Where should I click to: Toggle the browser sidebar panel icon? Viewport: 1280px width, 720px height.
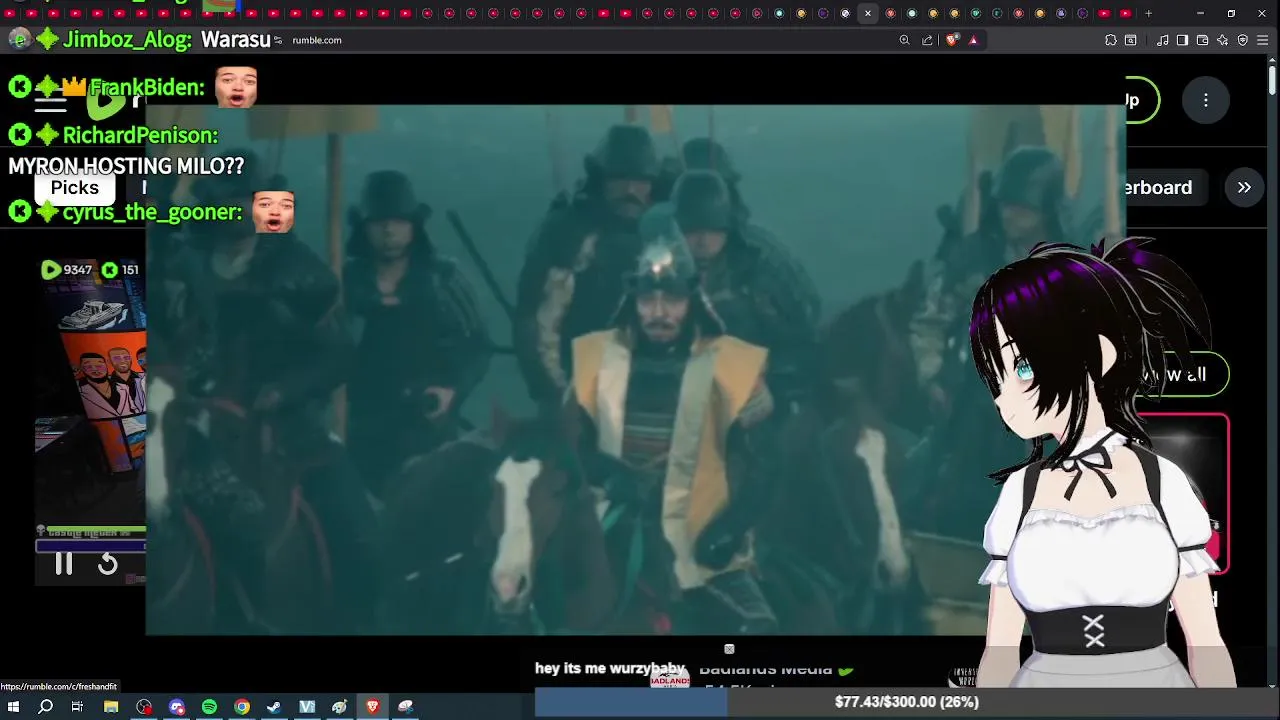pos(1182,40)
